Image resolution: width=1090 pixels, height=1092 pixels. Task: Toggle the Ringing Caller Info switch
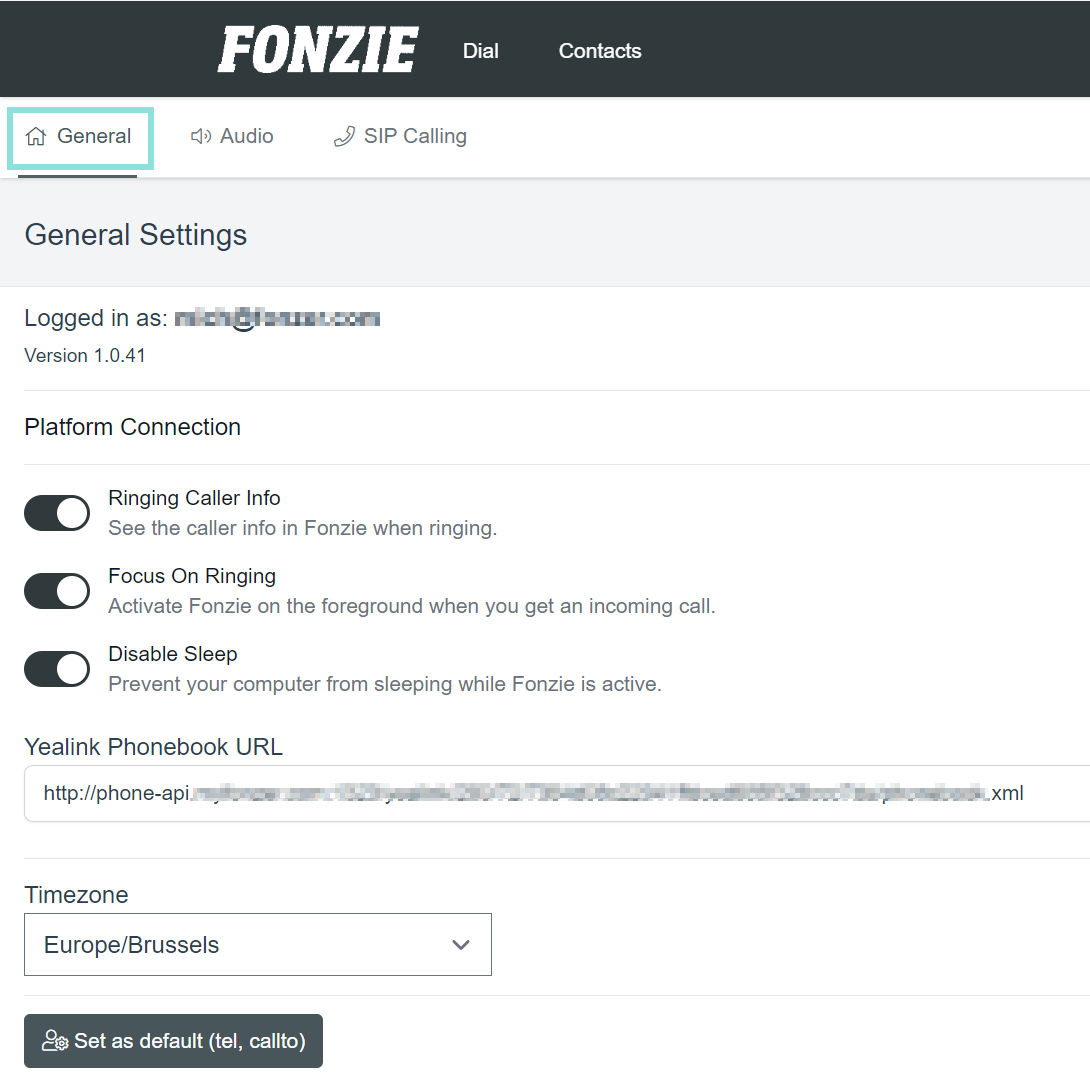click(57, 513)
